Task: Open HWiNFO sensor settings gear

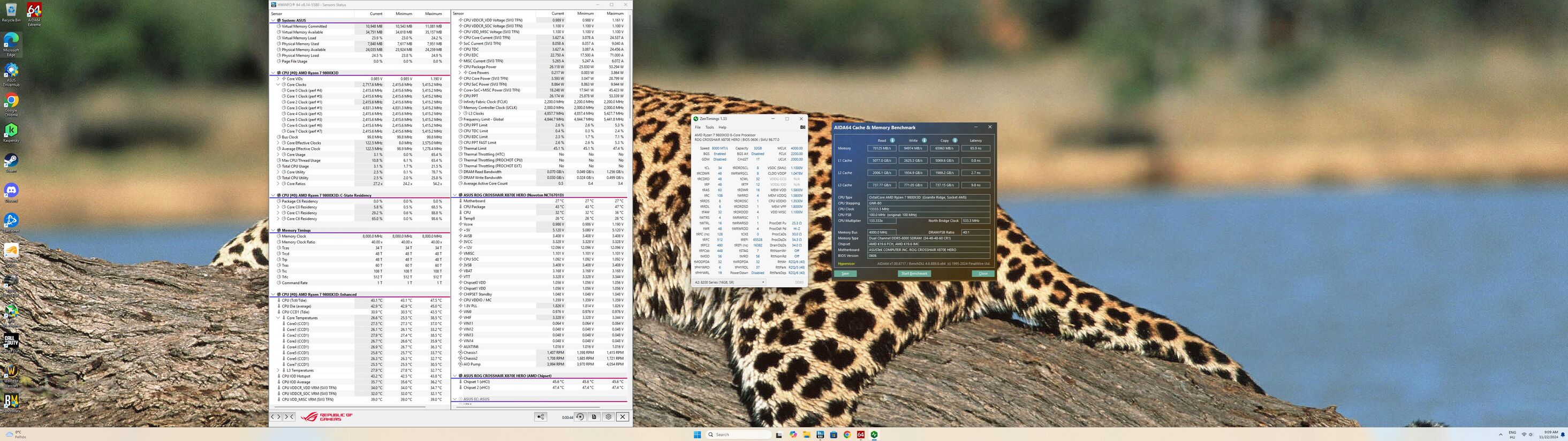Action: [608, 417]
